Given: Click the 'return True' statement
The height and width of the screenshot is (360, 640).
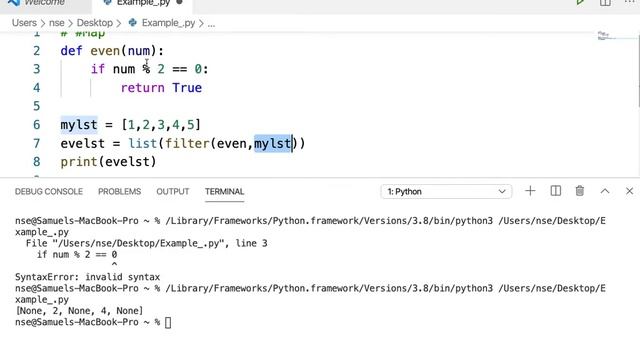Looking at the screenshot, I should click(161, 88).
